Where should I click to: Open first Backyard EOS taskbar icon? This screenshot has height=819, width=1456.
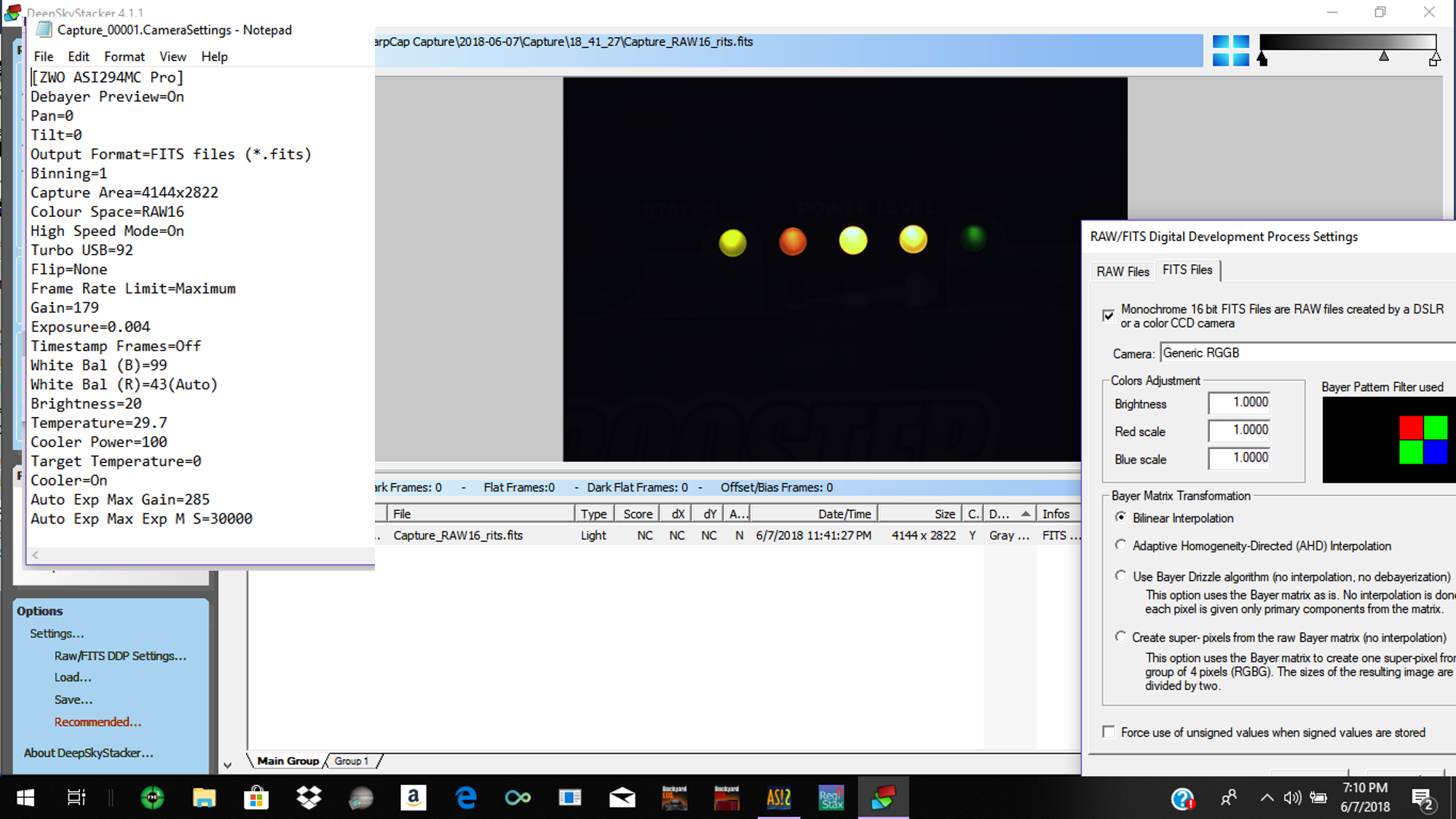[x=674, y=798]
